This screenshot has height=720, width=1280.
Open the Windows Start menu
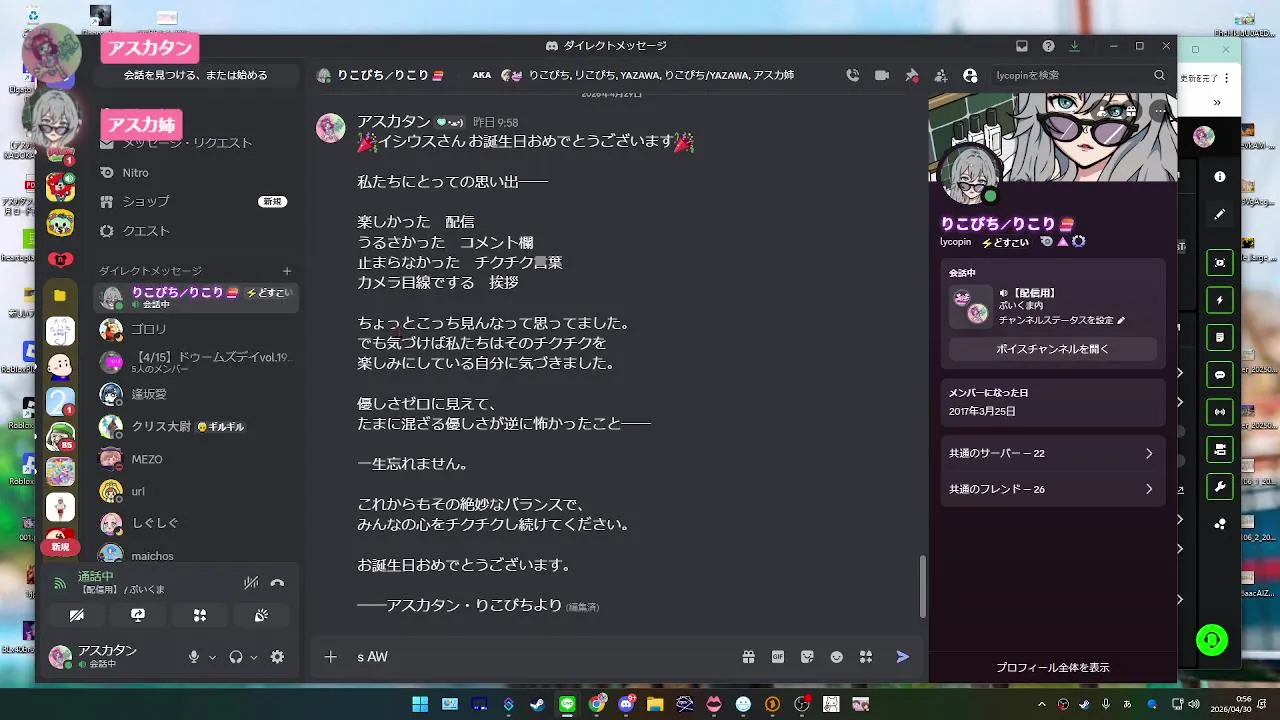click(420, 704)
